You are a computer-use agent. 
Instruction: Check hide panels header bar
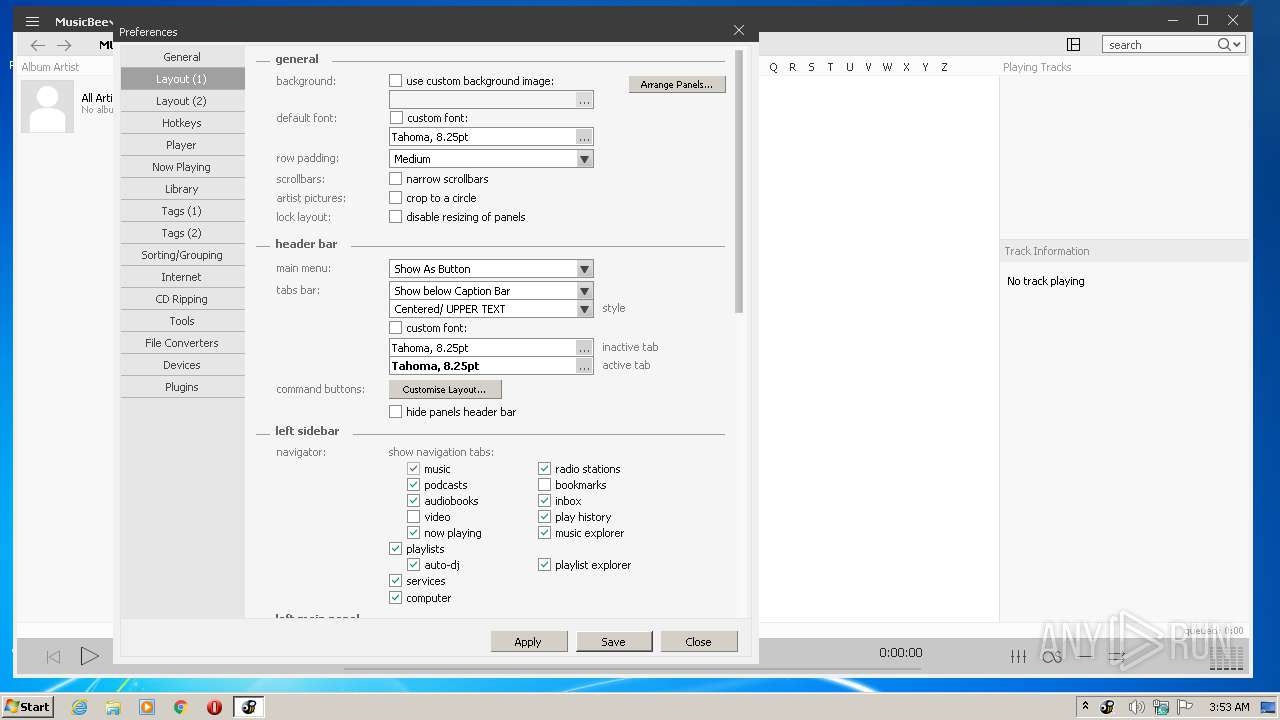click(396, 412)
